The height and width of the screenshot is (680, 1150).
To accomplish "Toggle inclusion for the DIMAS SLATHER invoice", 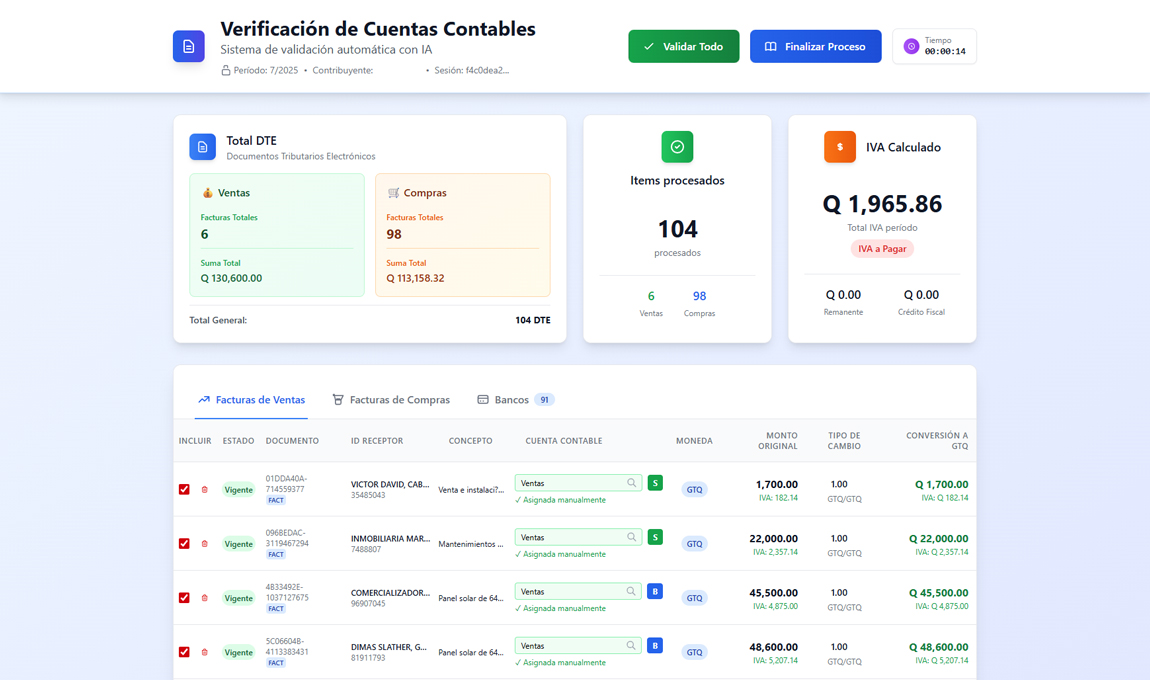I will click(x=184, y=651).
